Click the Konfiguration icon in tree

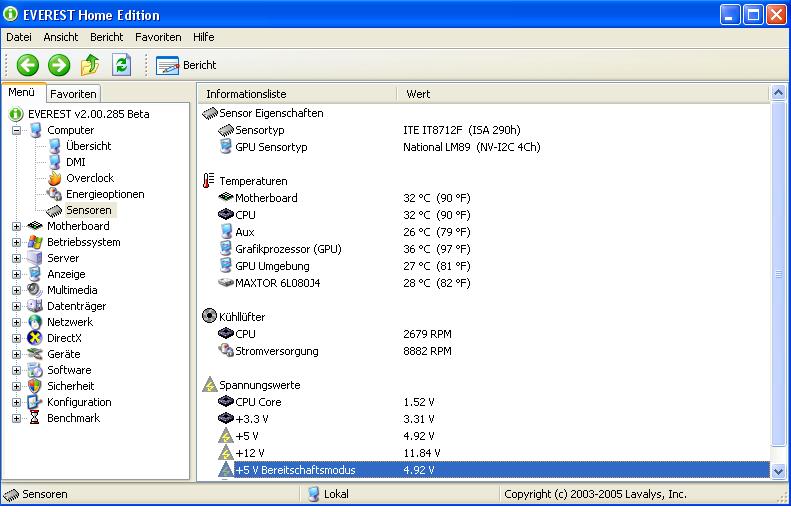coord(35,403)
